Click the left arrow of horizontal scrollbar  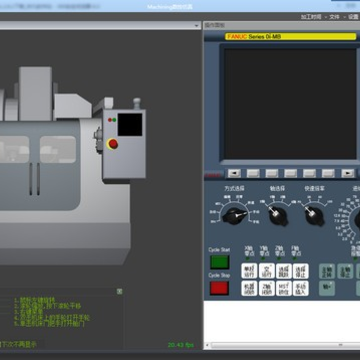(207, 345)
